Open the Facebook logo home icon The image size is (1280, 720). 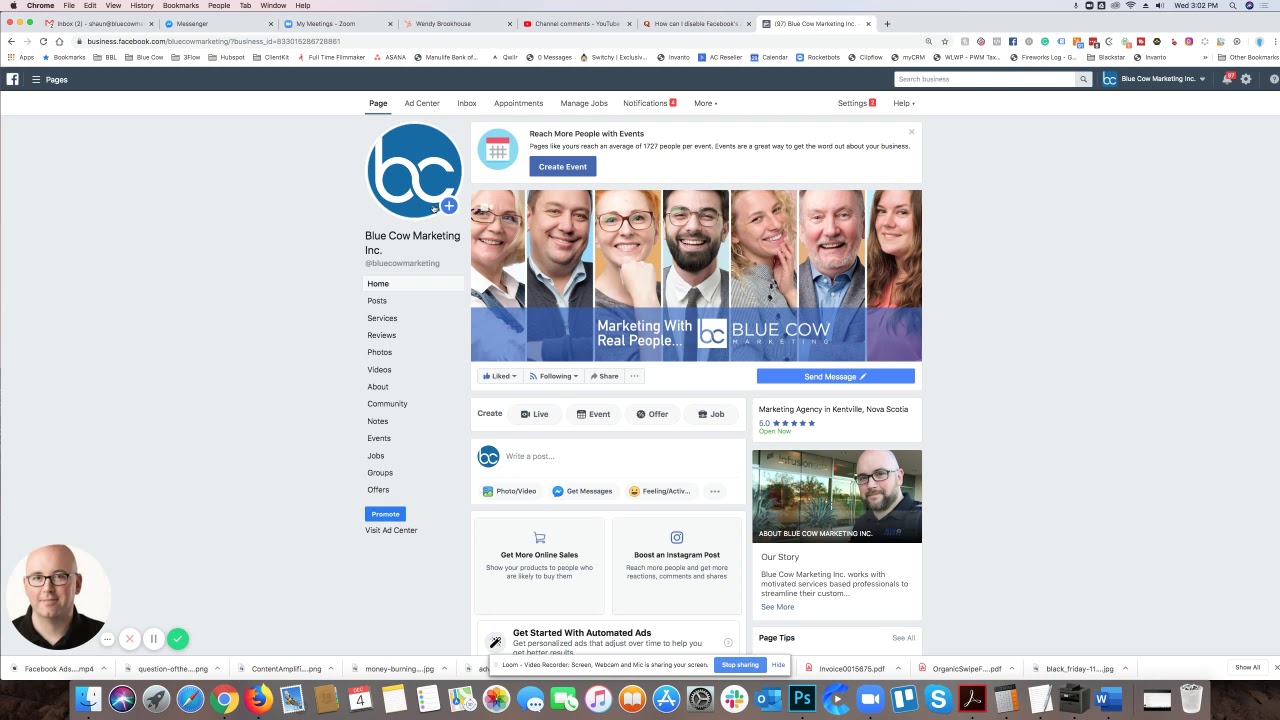[x=12, y=79]
